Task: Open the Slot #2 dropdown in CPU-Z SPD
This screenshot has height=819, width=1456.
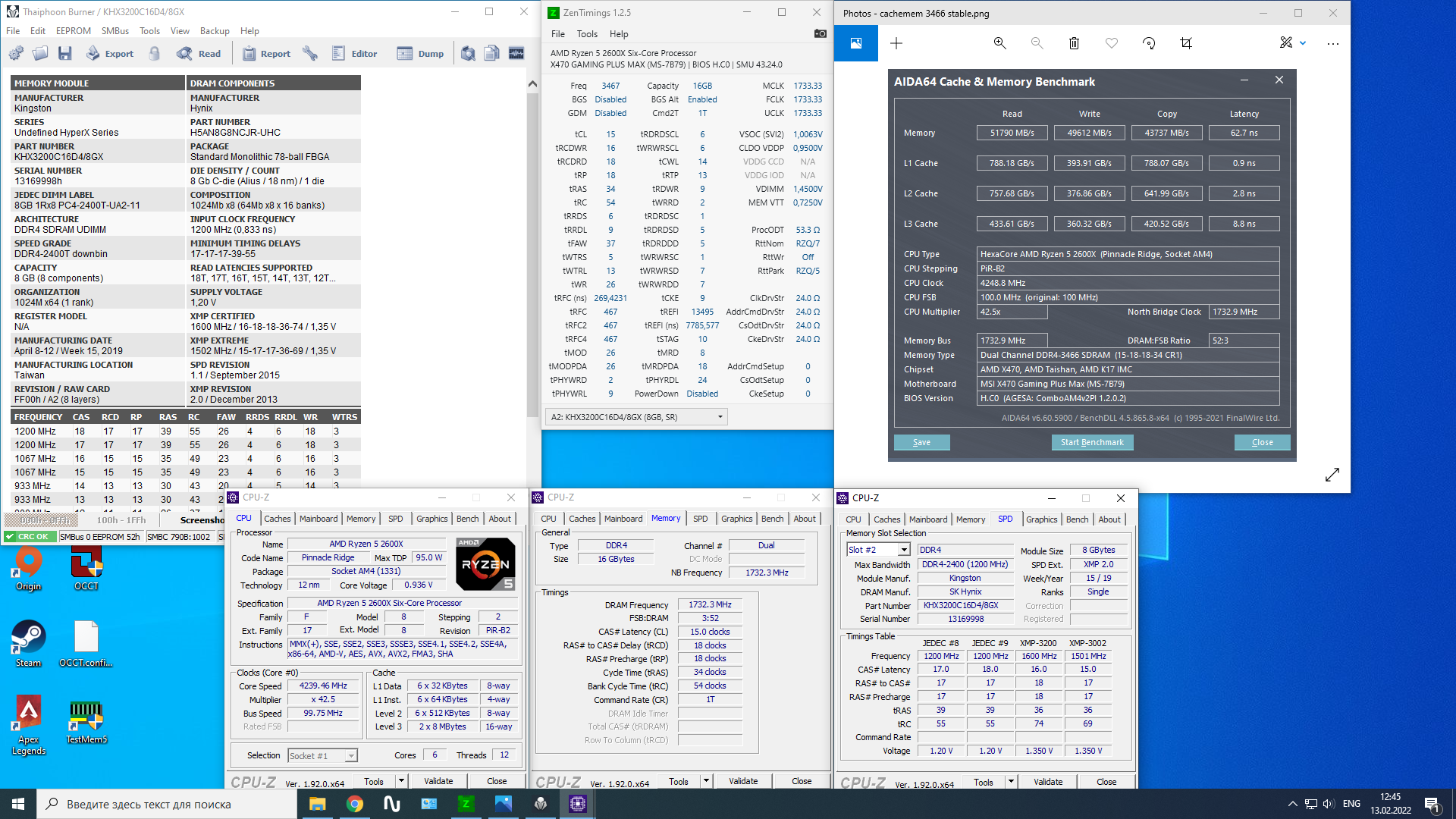Action: tap(903, 550)
